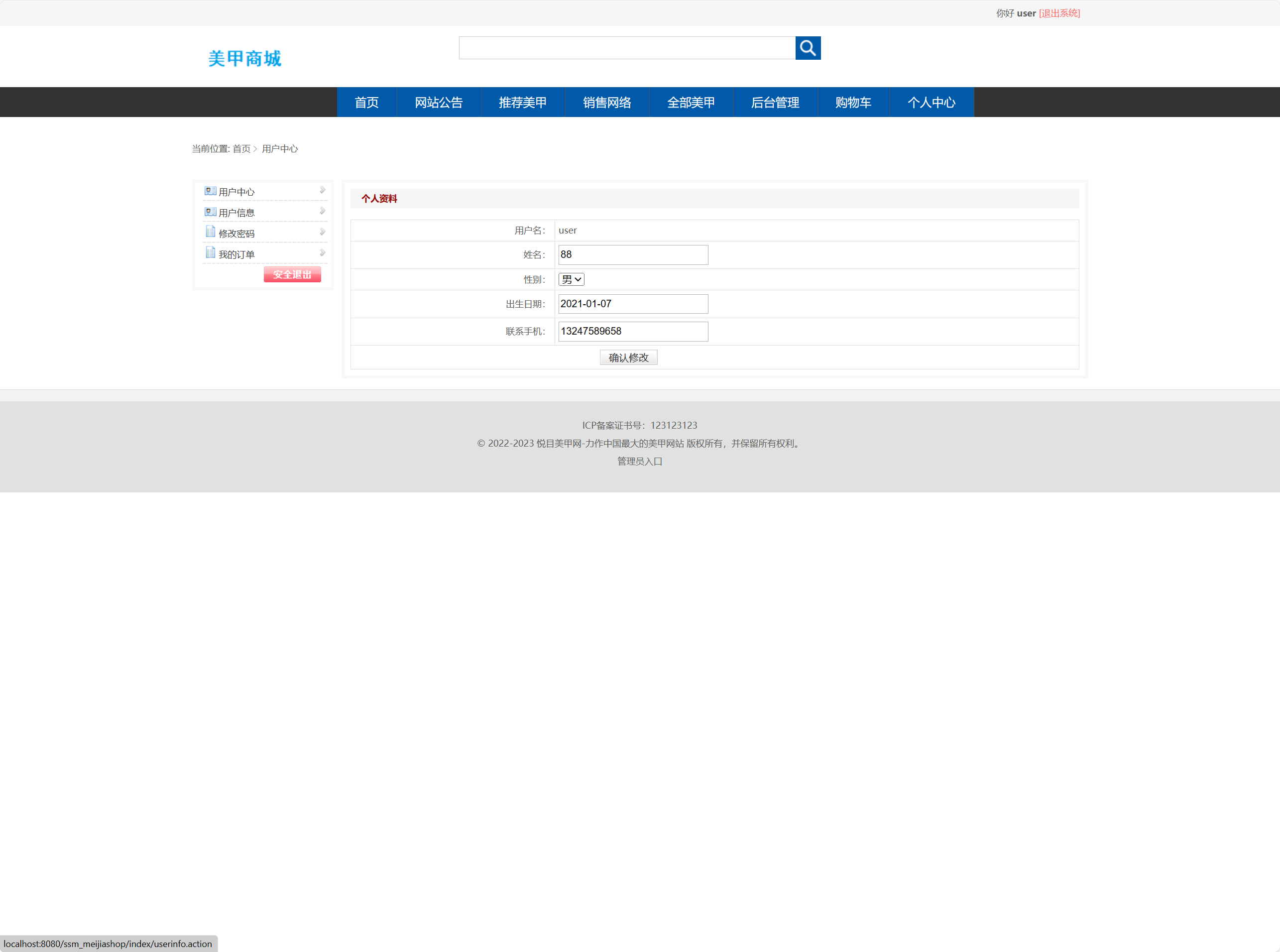Click the 联系手机 phone input field

point(632,331)
